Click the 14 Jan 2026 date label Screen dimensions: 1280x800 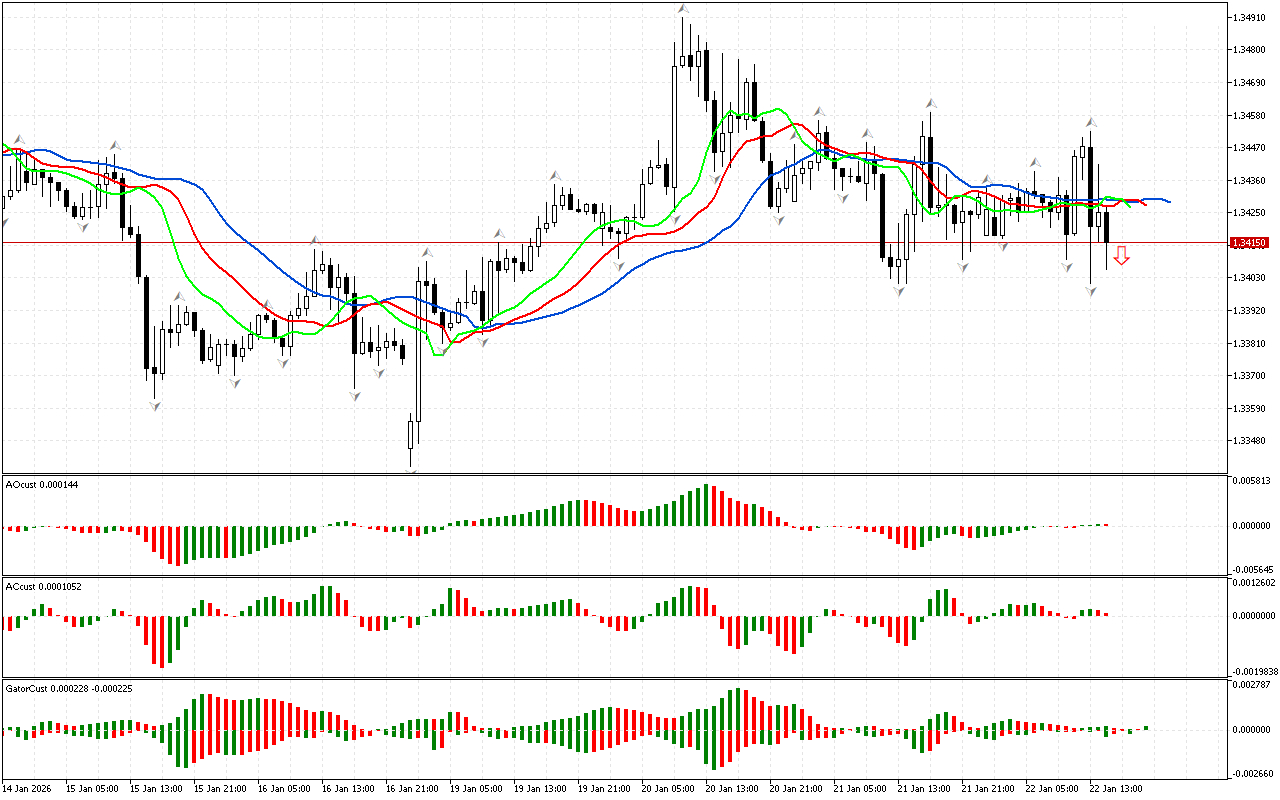(28, 789)
